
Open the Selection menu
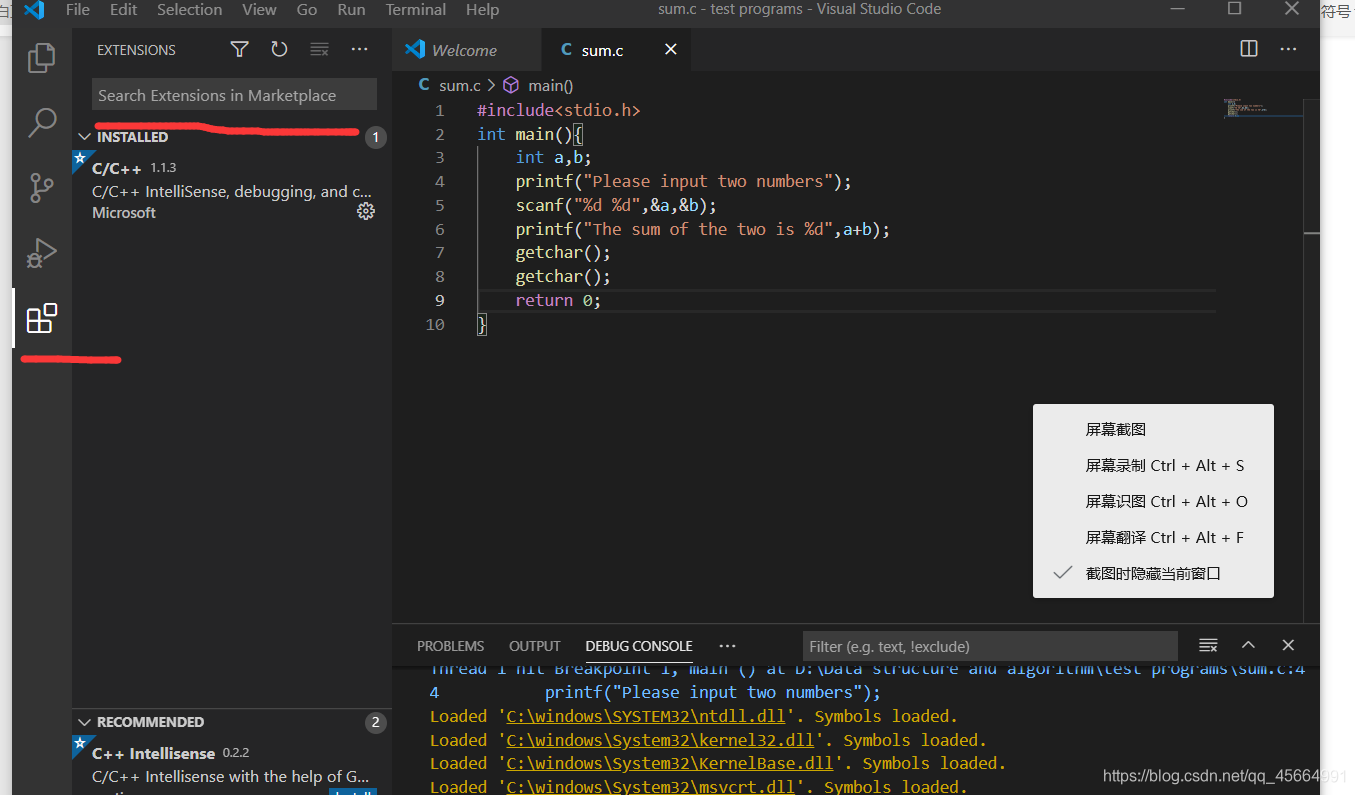click(x=190, y=10)
